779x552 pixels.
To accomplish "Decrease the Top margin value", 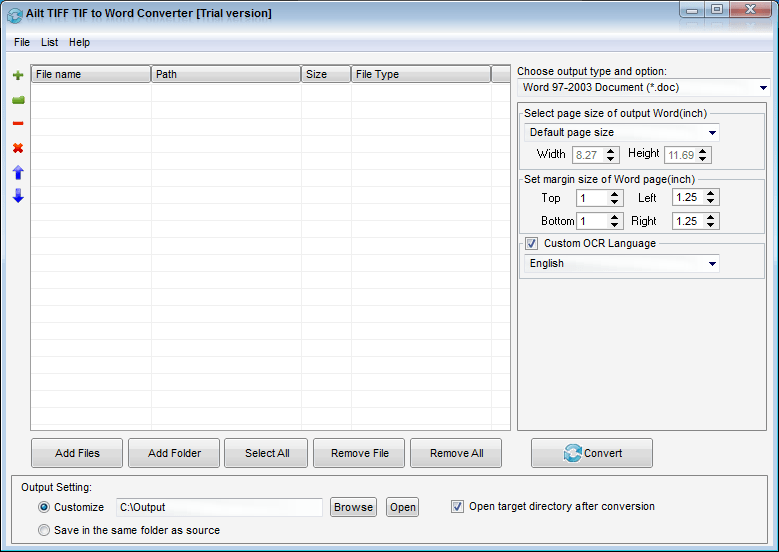I will 615,202.
